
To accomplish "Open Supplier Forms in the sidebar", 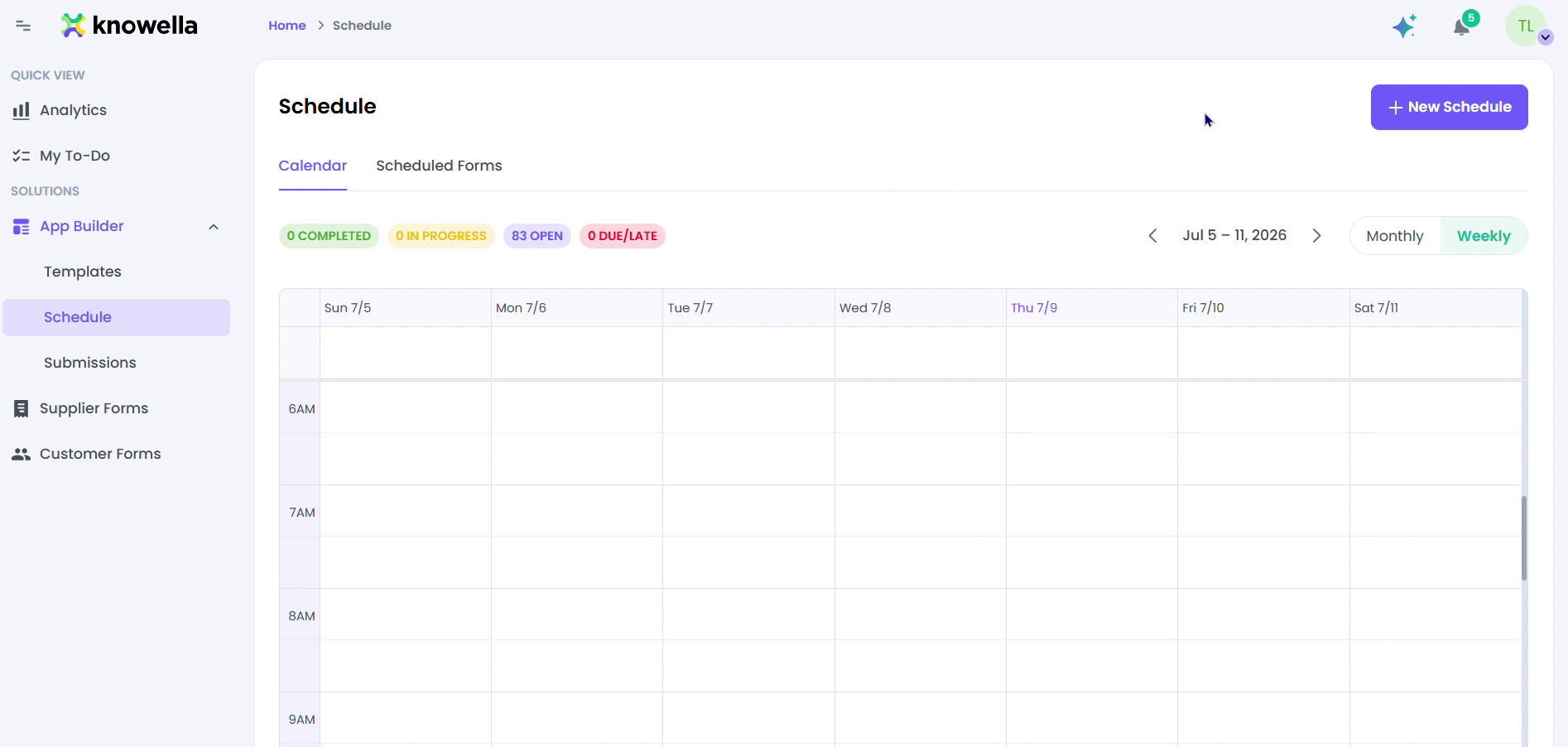I will (x=94, y=408).
